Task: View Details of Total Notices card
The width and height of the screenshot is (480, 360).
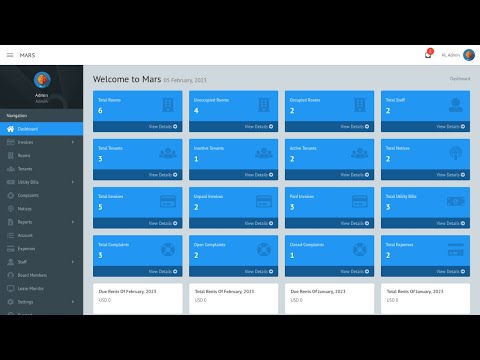Action: click(451, 175)
